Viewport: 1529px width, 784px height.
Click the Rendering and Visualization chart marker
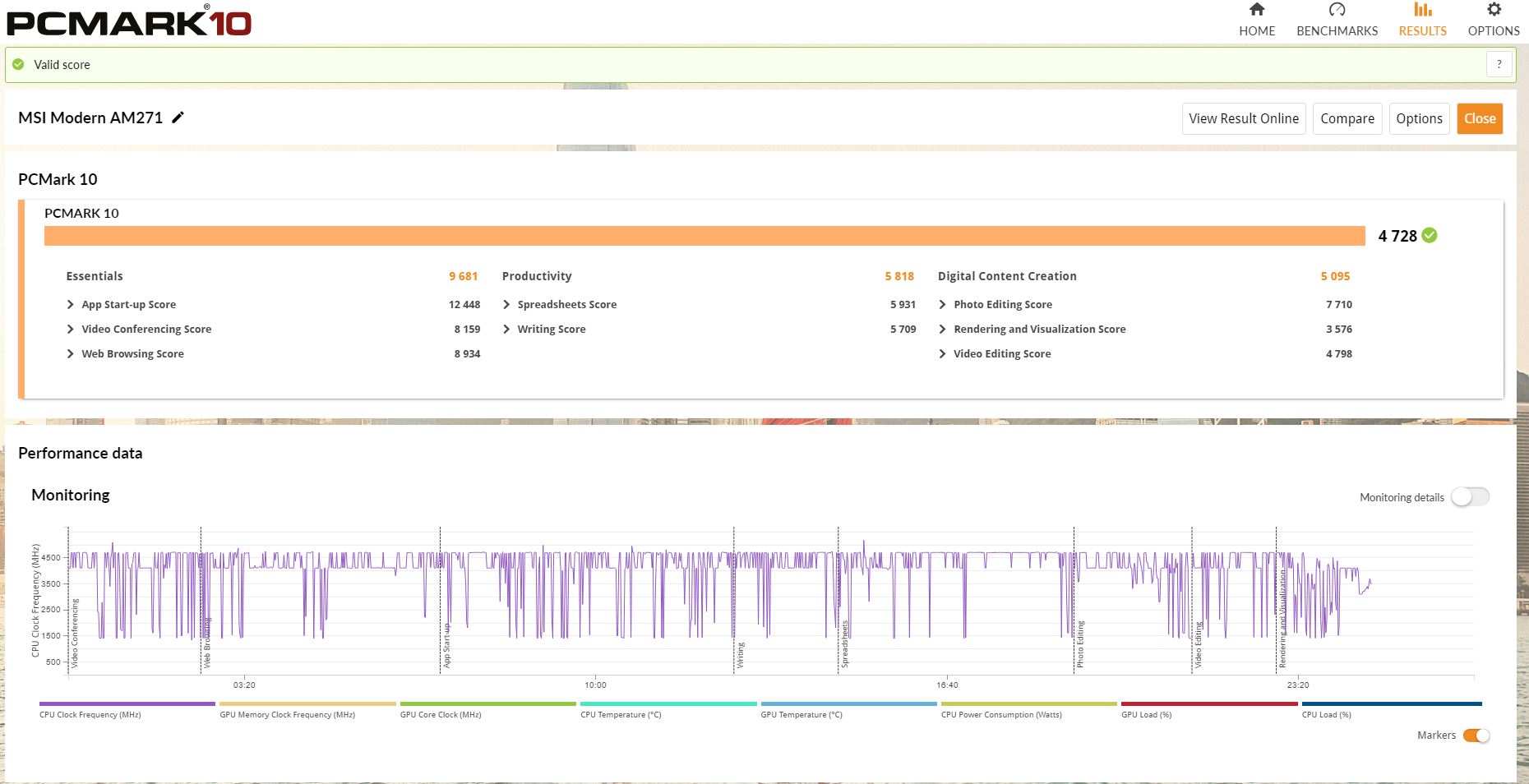[x=1282, y=619]
